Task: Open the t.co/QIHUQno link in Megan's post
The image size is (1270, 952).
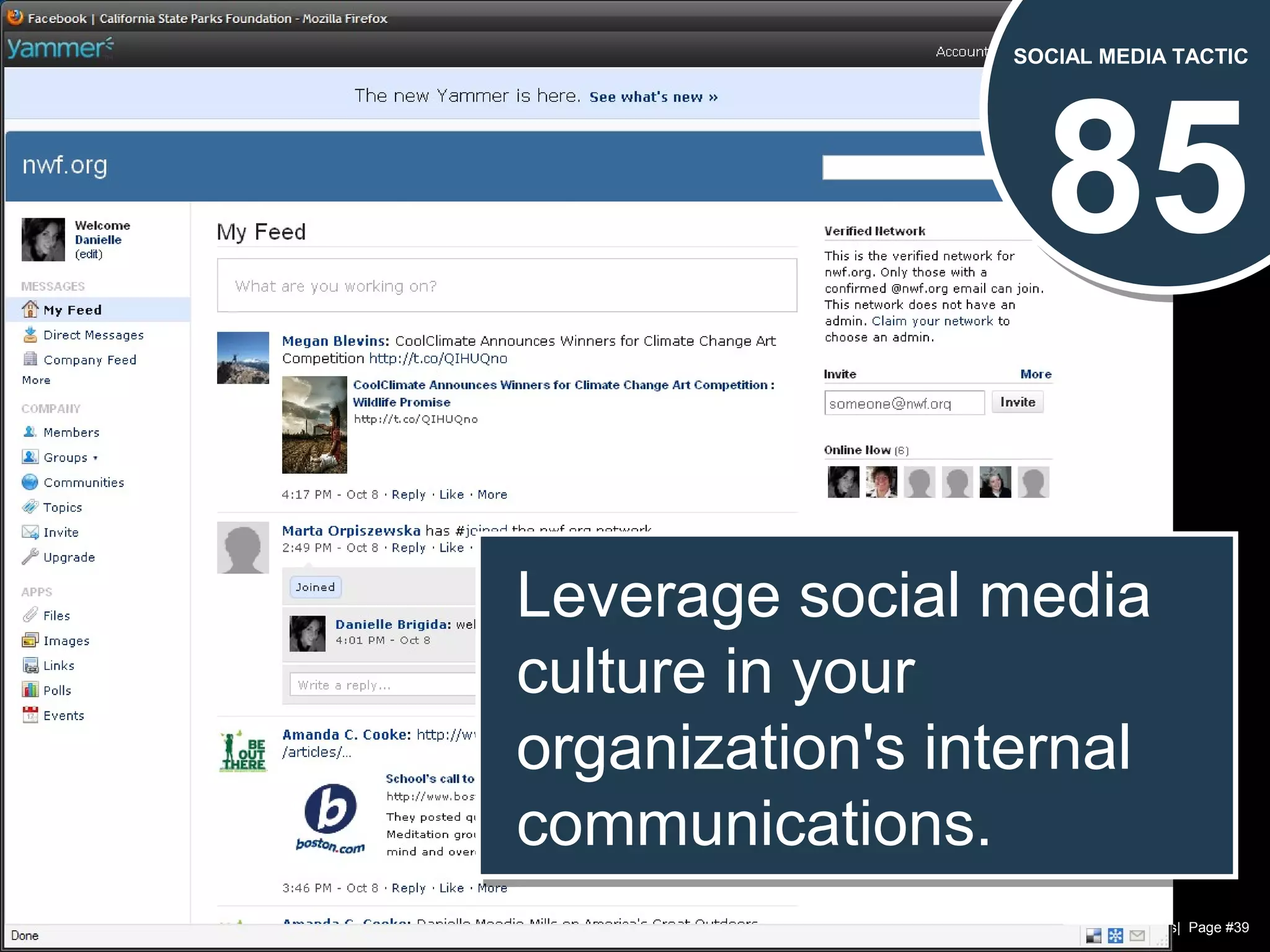Action: click(x=438, y=358)
